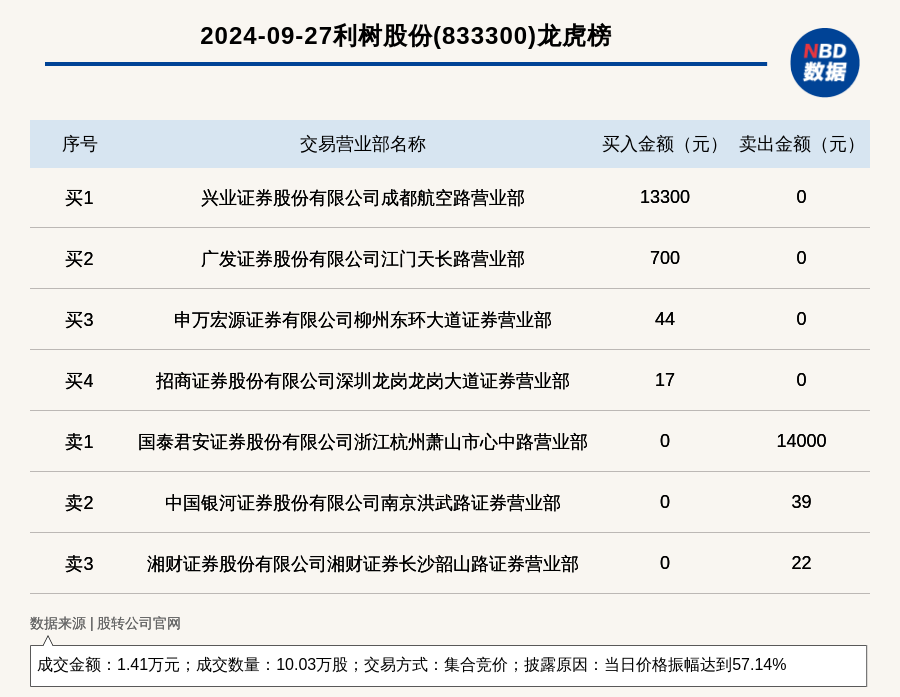This screenshot has width=900, height=697.
Task: Click the 买2 row label
Action: 79,259
